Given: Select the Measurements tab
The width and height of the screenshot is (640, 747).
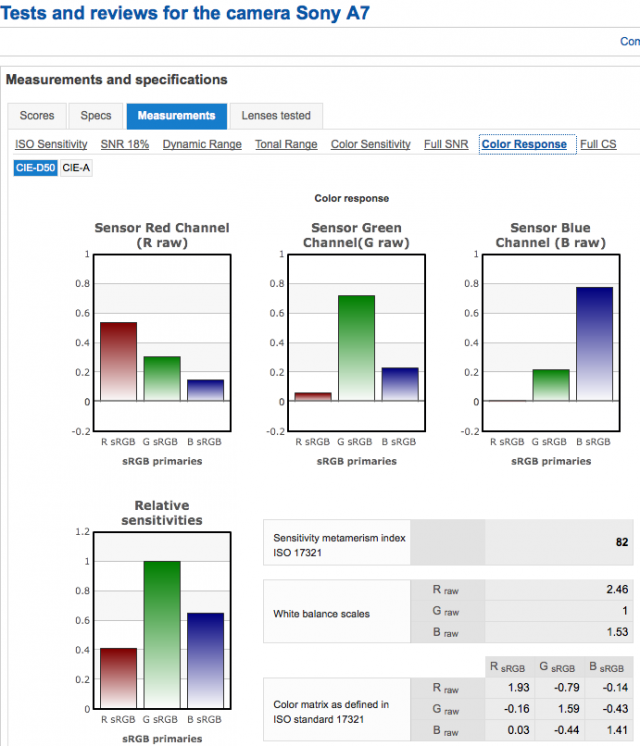Looking at the screenshot, I should 176,116.
